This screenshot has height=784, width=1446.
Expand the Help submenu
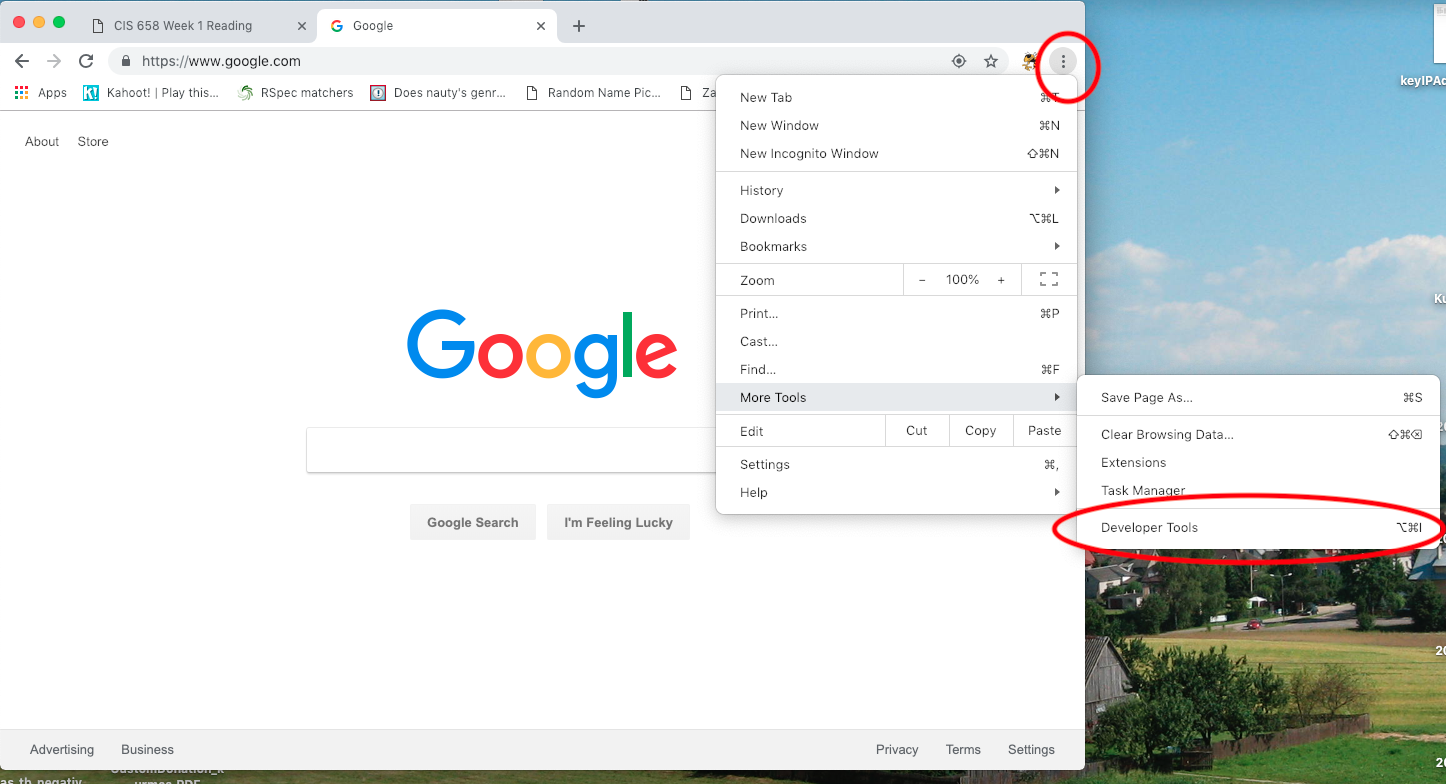pyautogui.click(x=897, y=492)
